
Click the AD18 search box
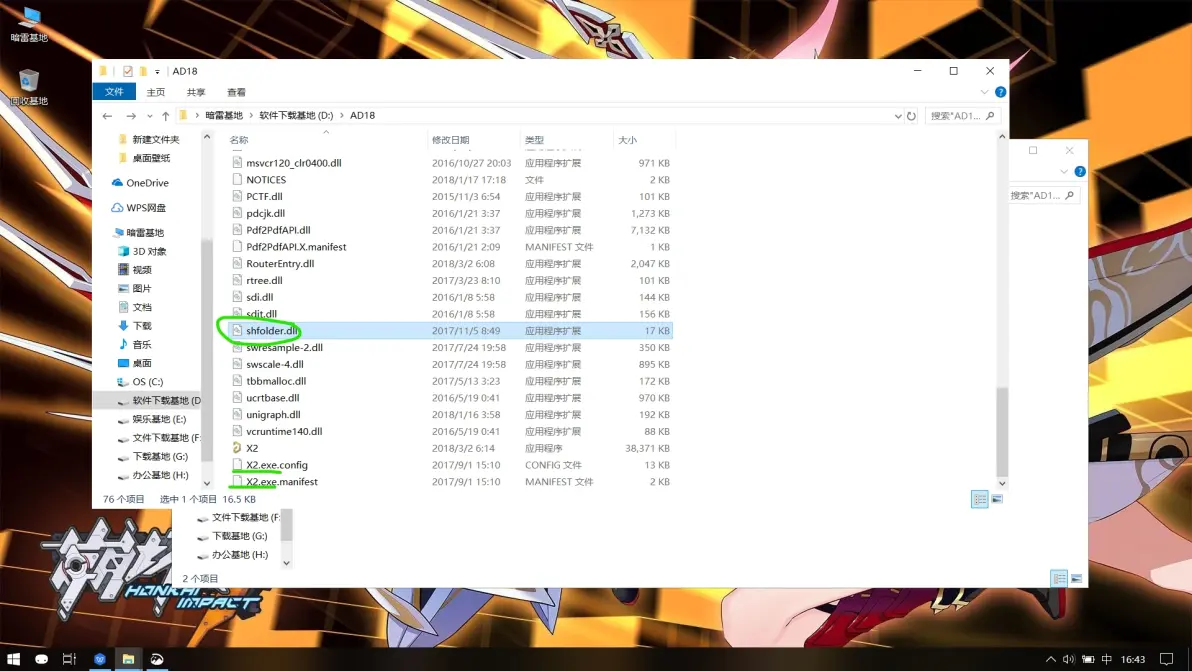(x=962, y=116)
